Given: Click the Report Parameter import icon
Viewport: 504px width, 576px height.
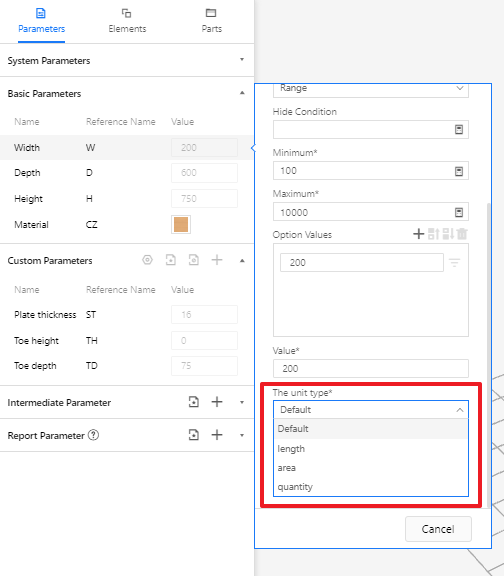Looking at the screenshot, I should point(194,435).
